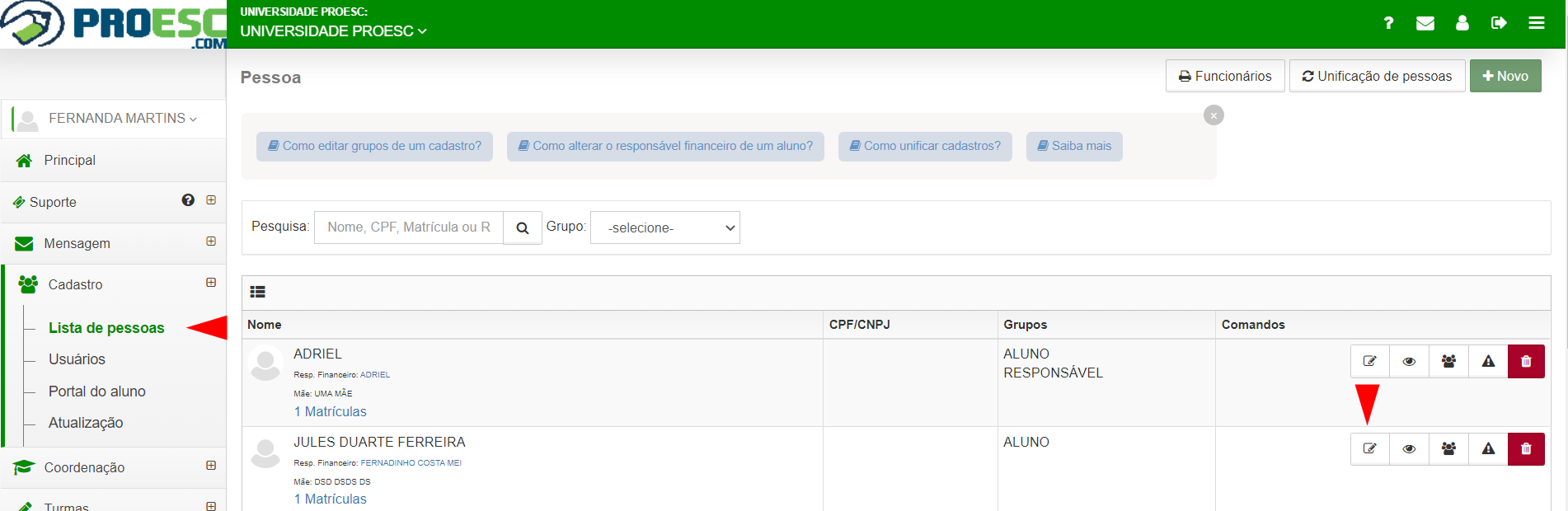Open 'Como alterar o responsável financeiro' help

665,147
